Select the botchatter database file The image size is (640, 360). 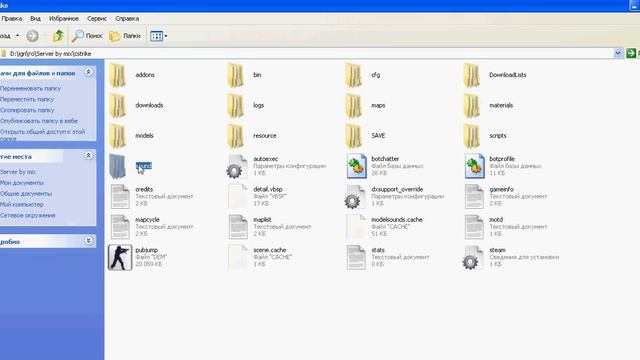click(385, 166)
